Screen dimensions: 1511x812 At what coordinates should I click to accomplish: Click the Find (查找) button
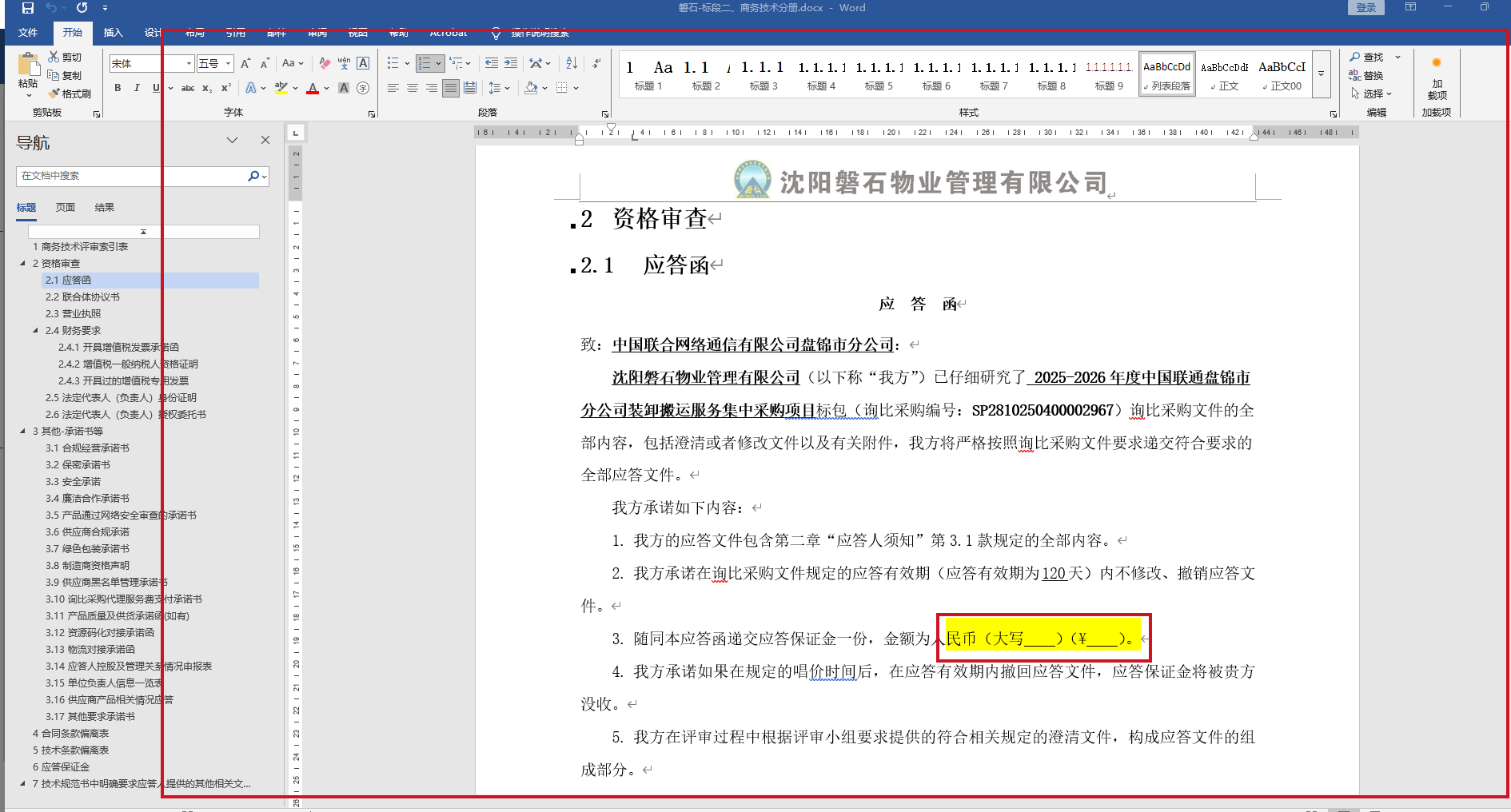click(1367, 57)
